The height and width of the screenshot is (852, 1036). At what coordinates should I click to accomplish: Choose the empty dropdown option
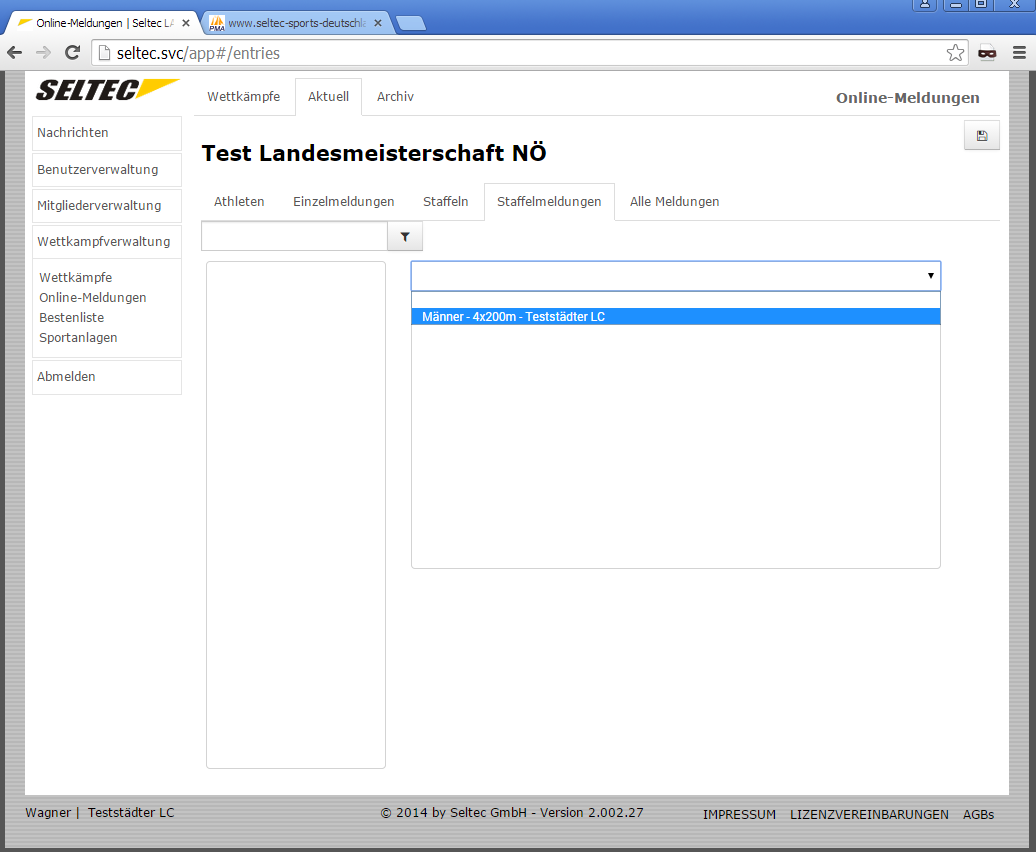pyautogui.click(x=675, y=300)
